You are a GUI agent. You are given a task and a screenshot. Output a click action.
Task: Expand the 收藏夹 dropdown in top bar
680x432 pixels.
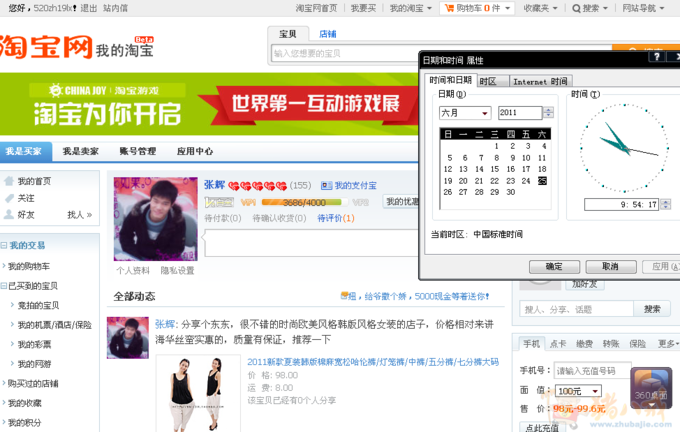[540, 8]
